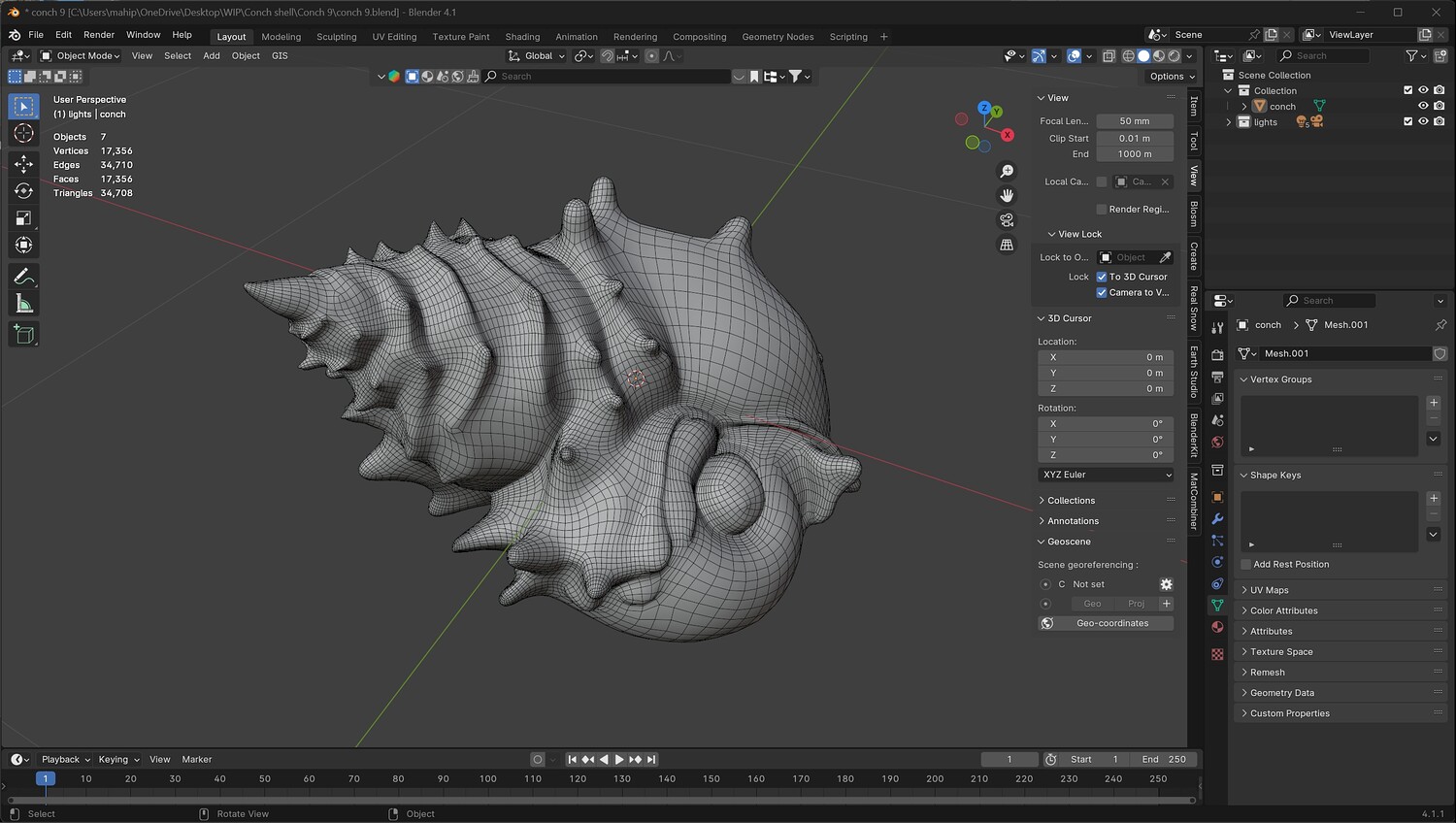This screenshot has height=823, width=1456.
Task: Hide the conch object in the outliner
Action: 1423,106
